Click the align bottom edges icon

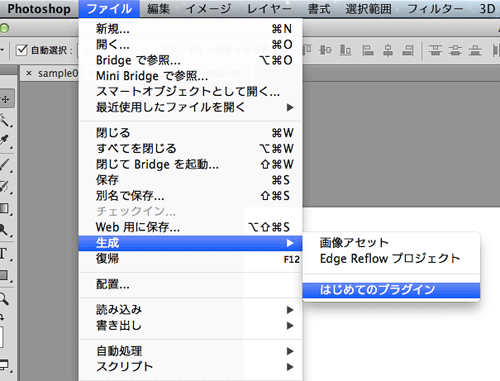[346, 50]
